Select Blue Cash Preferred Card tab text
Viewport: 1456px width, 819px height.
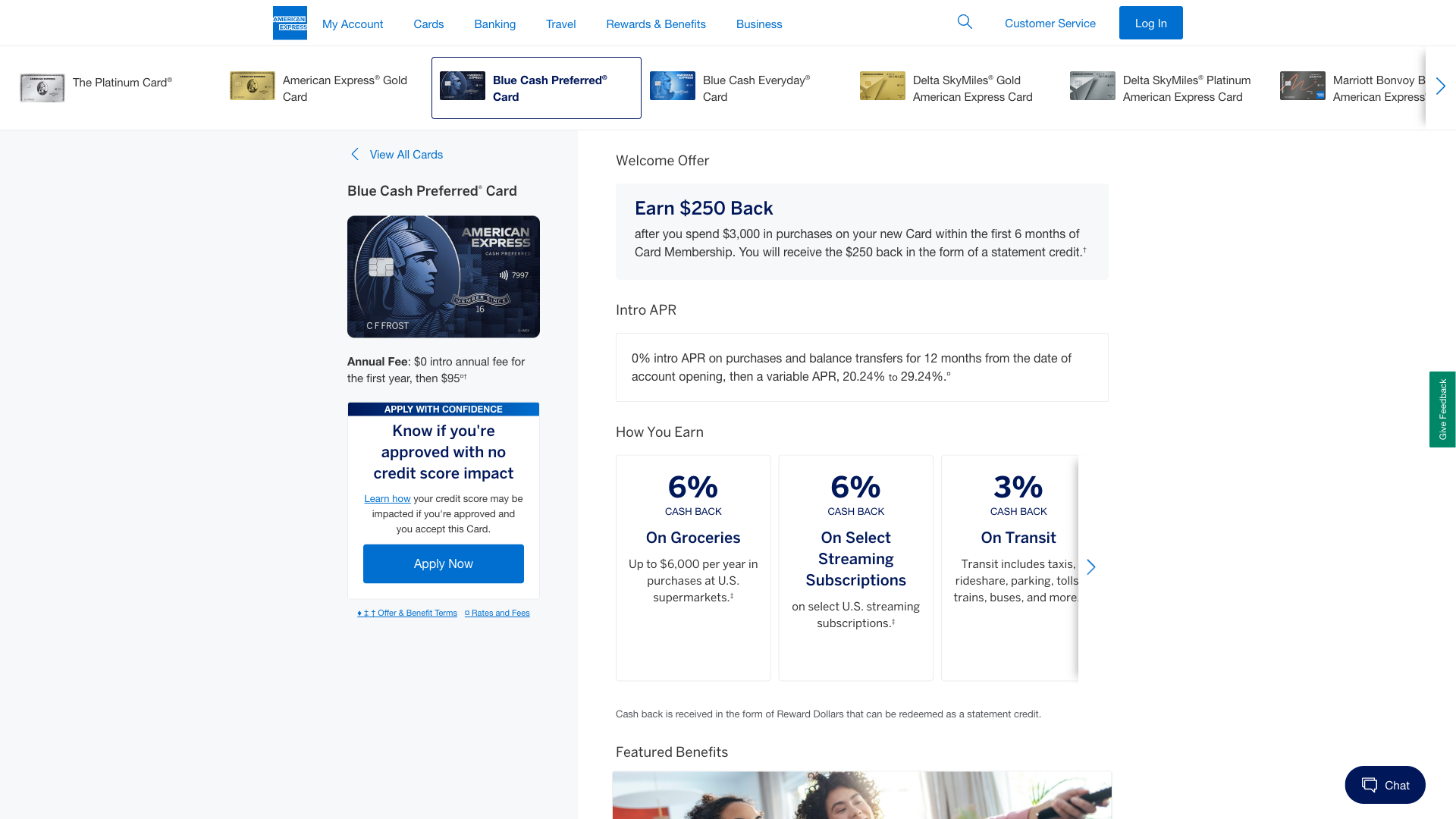coord(550,88)
